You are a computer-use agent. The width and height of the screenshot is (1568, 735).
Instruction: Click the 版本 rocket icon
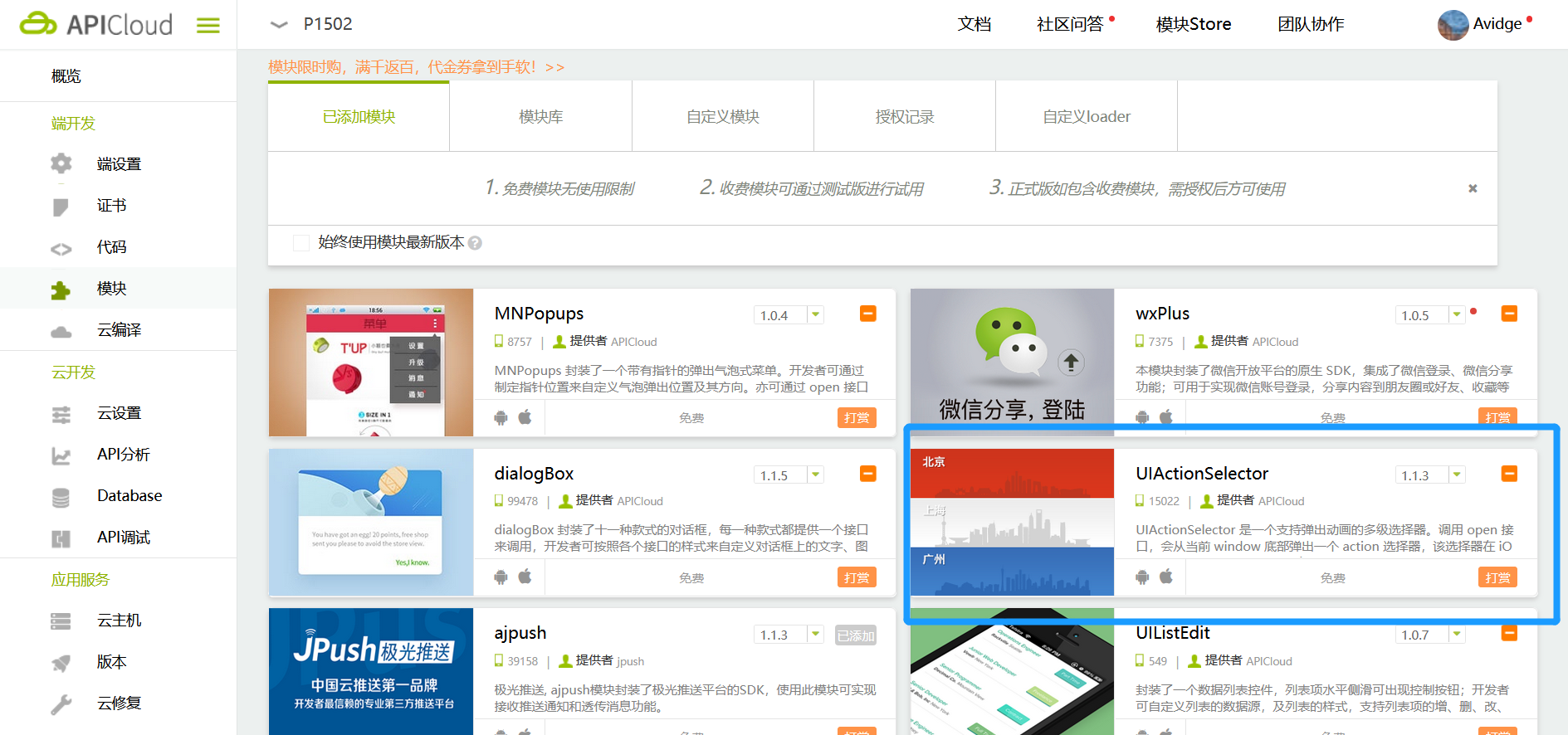point(61,663)
